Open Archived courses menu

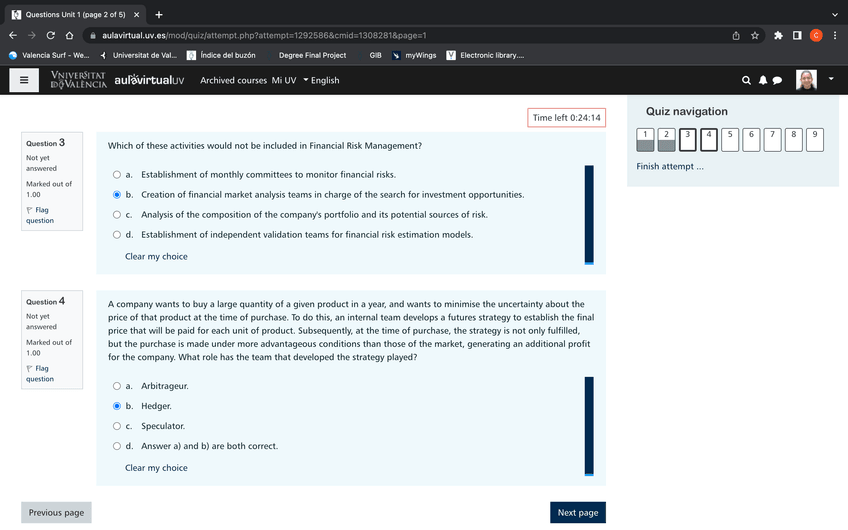[x=233, y=80]
